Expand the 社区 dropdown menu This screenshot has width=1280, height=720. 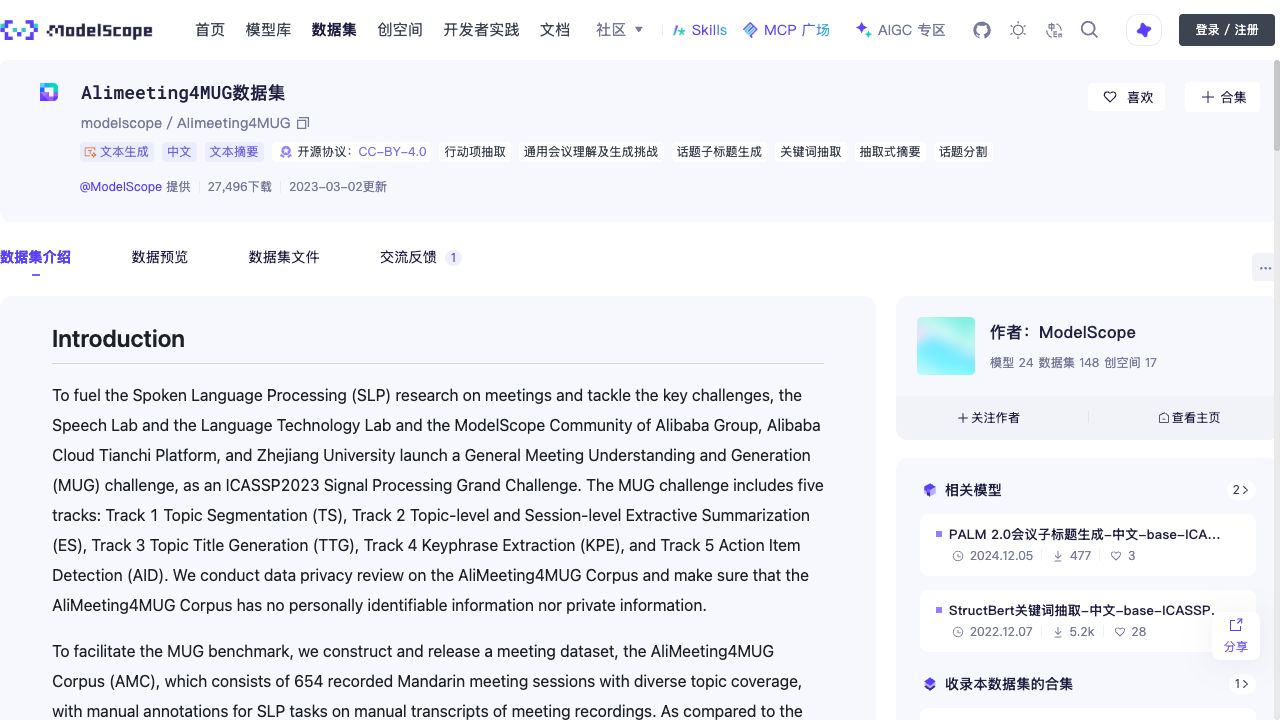620,30
